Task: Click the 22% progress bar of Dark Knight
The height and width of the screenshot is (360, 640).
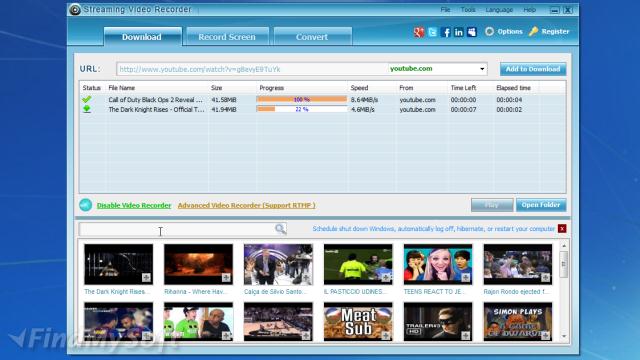Action: [x=302, y=109]
